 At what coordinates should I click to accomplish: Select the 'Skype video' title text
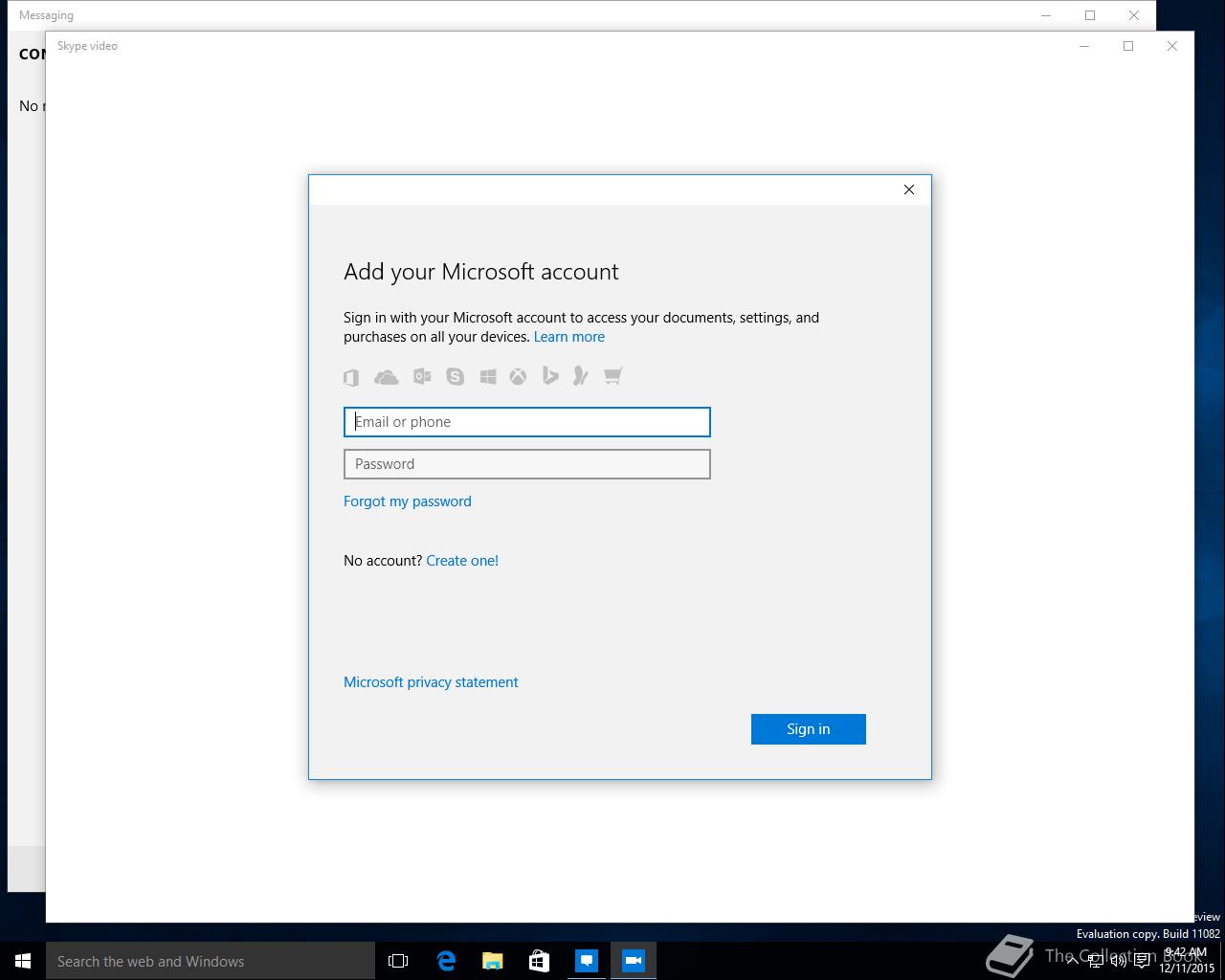(x=87, y=46)
